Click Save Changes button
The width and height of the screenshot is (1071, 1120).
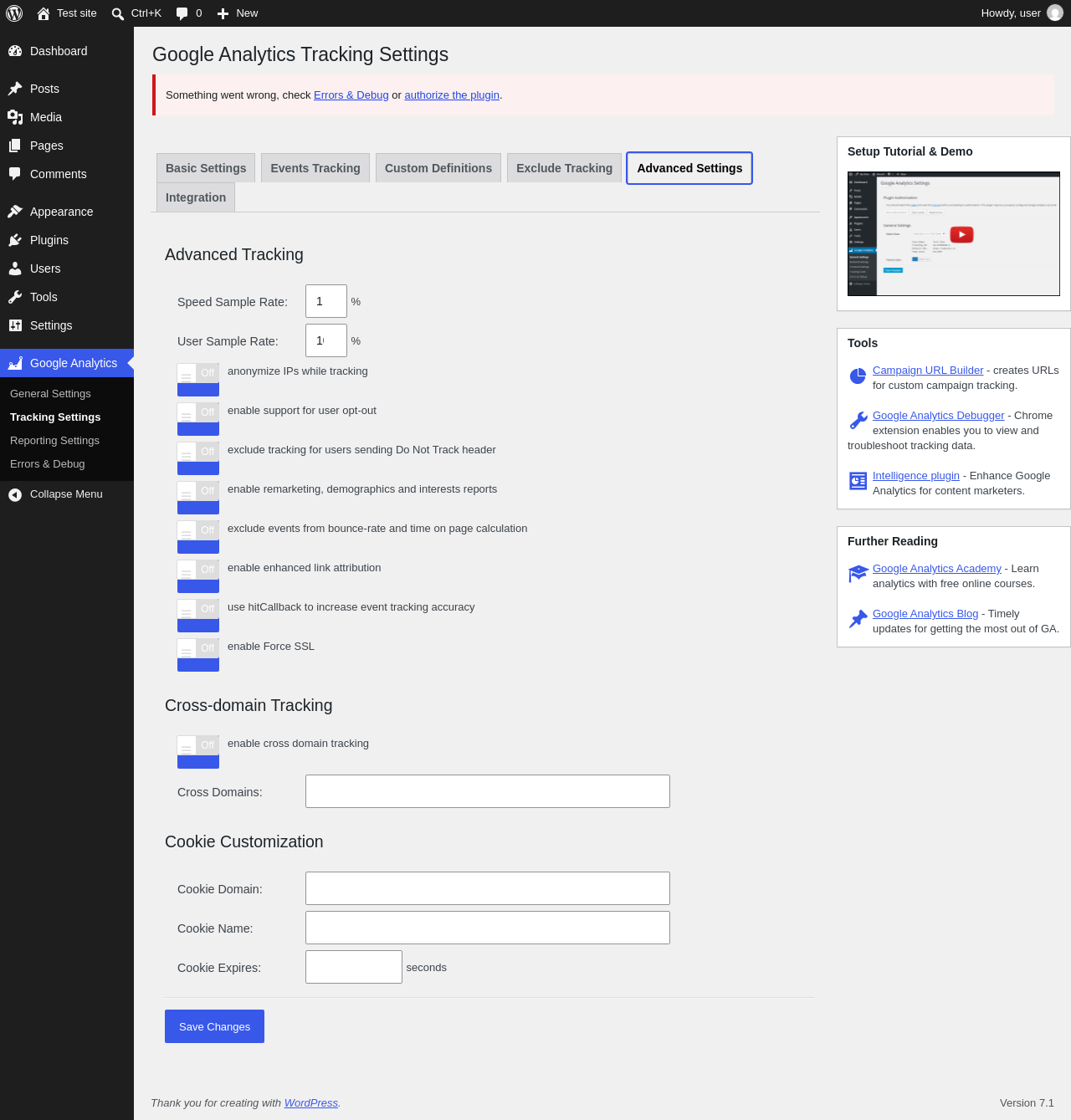[x=214, y=1026]
